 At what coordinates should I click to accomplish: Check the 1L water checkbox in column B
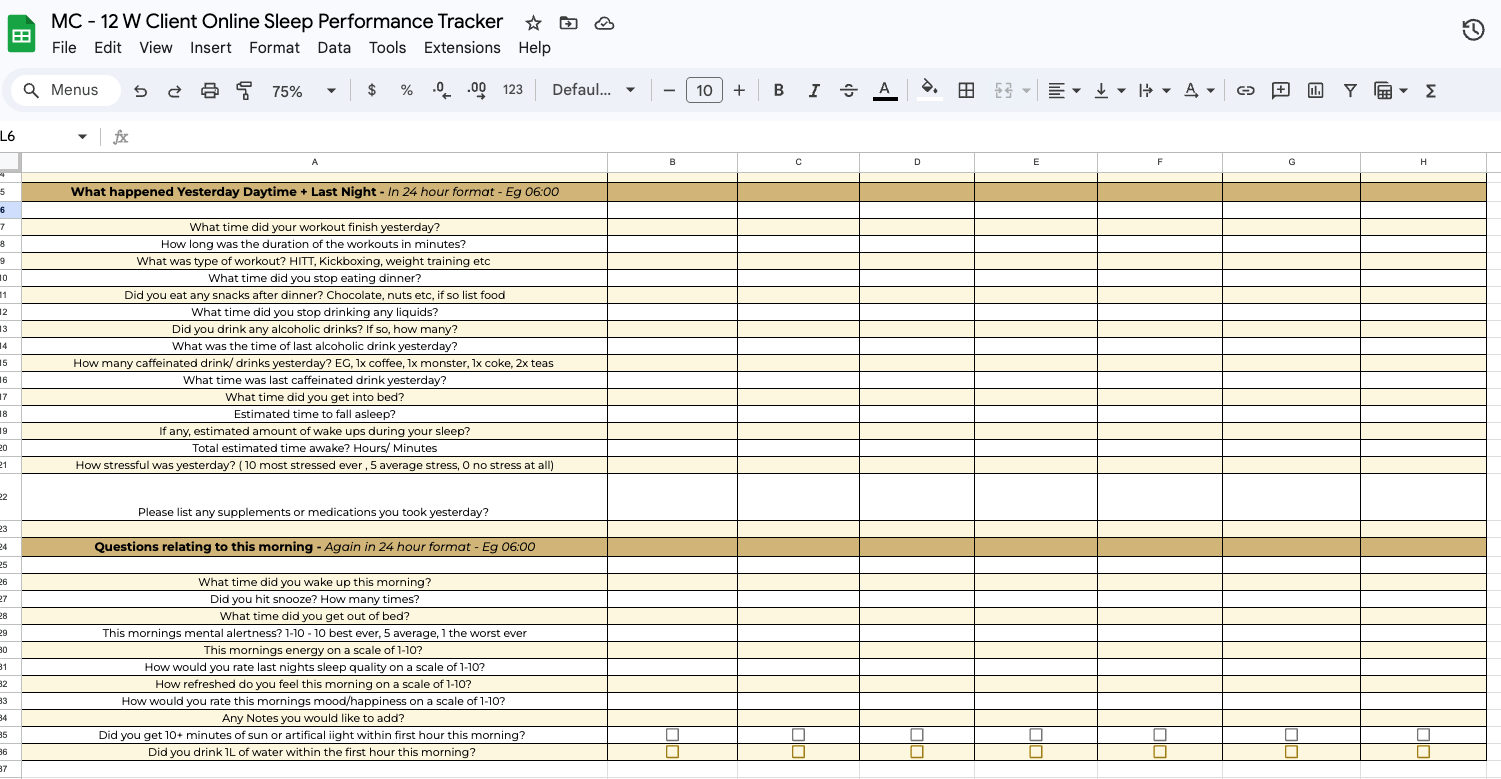point(672,752)
